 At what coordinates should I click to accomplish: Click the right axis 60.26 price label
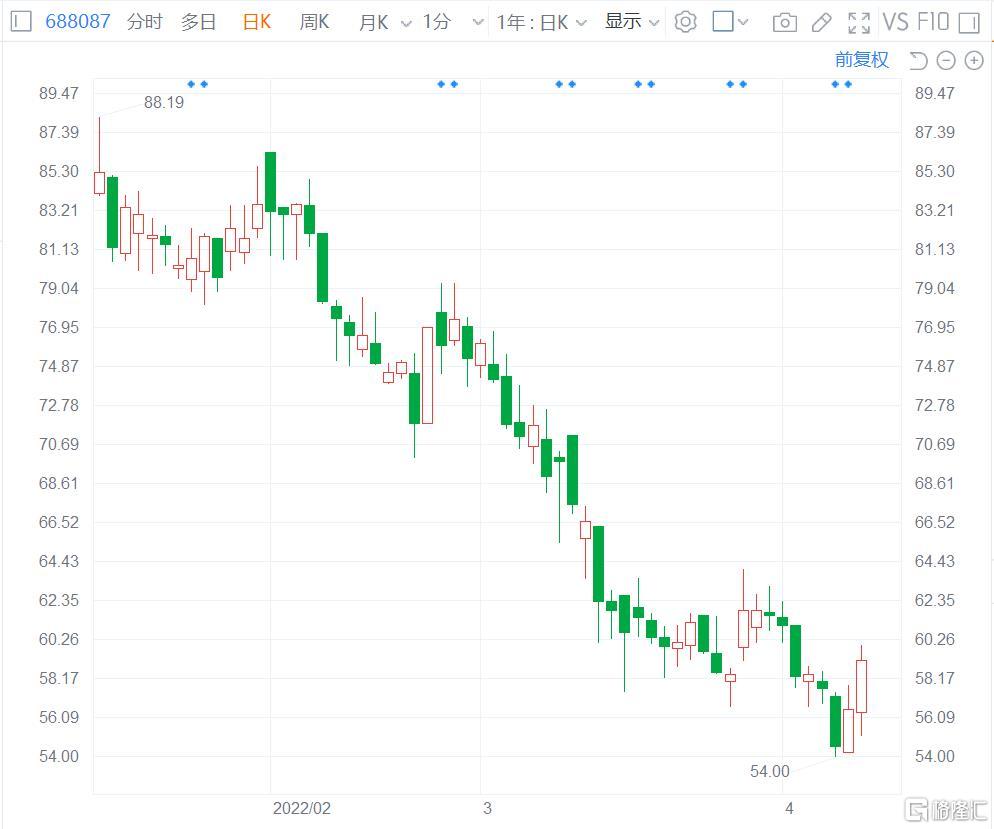(x=934, y=639)
